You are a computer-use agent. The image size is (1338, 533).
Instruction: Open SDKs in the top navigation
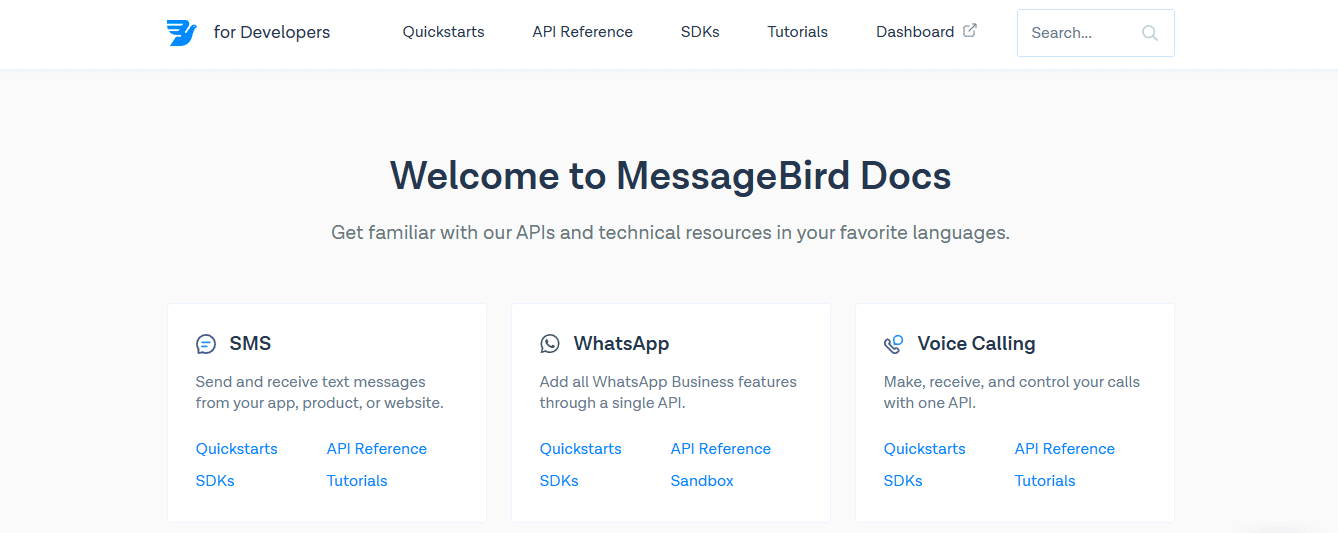tap(700, 32)
